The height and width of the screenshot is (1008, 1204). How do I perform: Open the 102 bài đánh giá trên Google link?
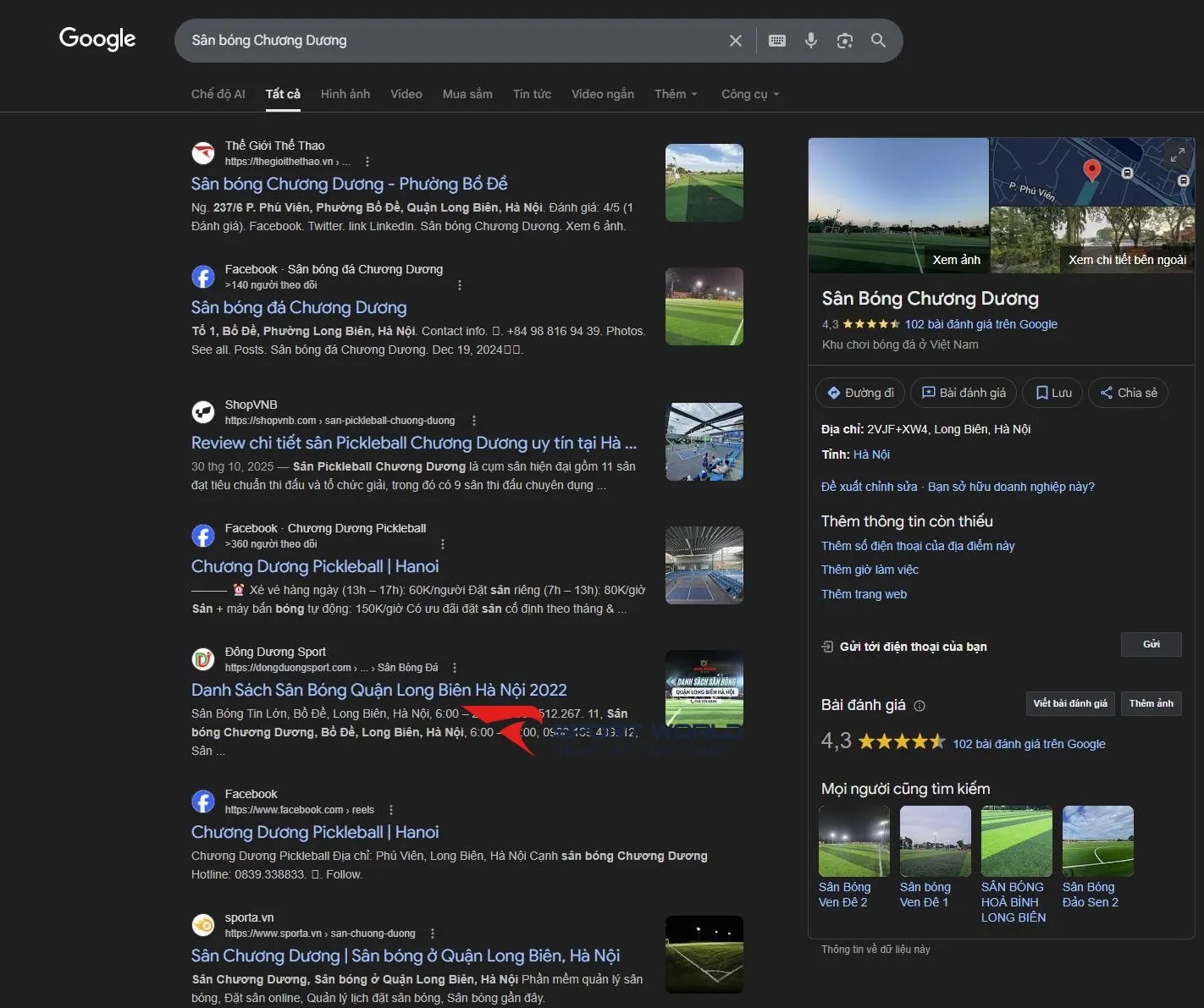coord(980,324)
